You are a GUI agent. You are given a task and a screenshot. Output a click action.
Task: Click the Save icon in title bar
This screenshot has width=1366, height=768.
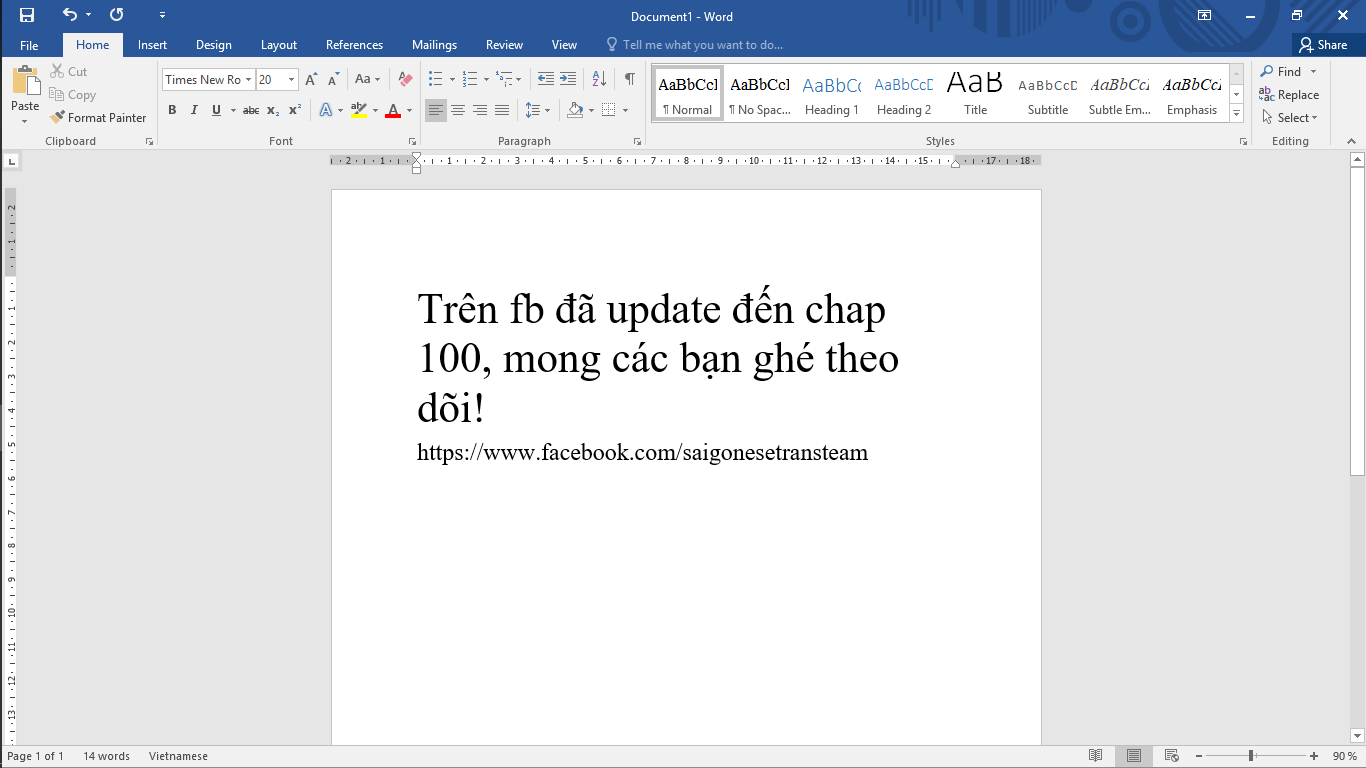(x=27, y=15)
